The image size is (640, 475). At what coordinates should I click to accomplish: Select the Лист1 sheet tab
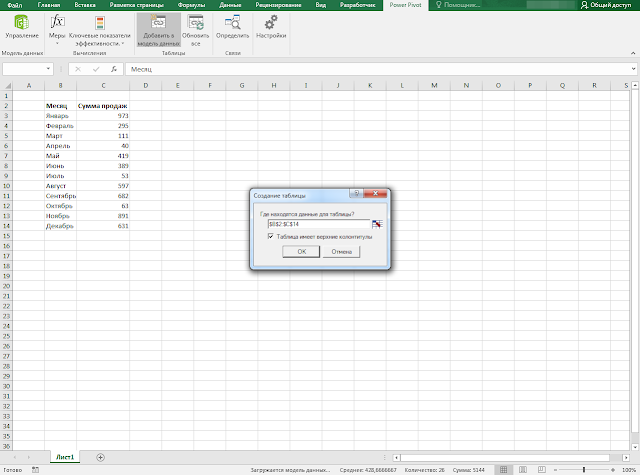pos(65,457)
